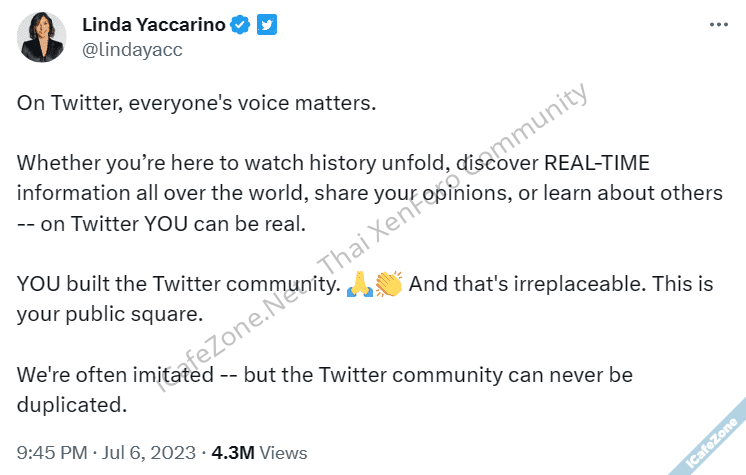Click the Linda Yaccarino display name
Image resolution: width=746 pixels, height=475 pixels.
pos(153,26)
